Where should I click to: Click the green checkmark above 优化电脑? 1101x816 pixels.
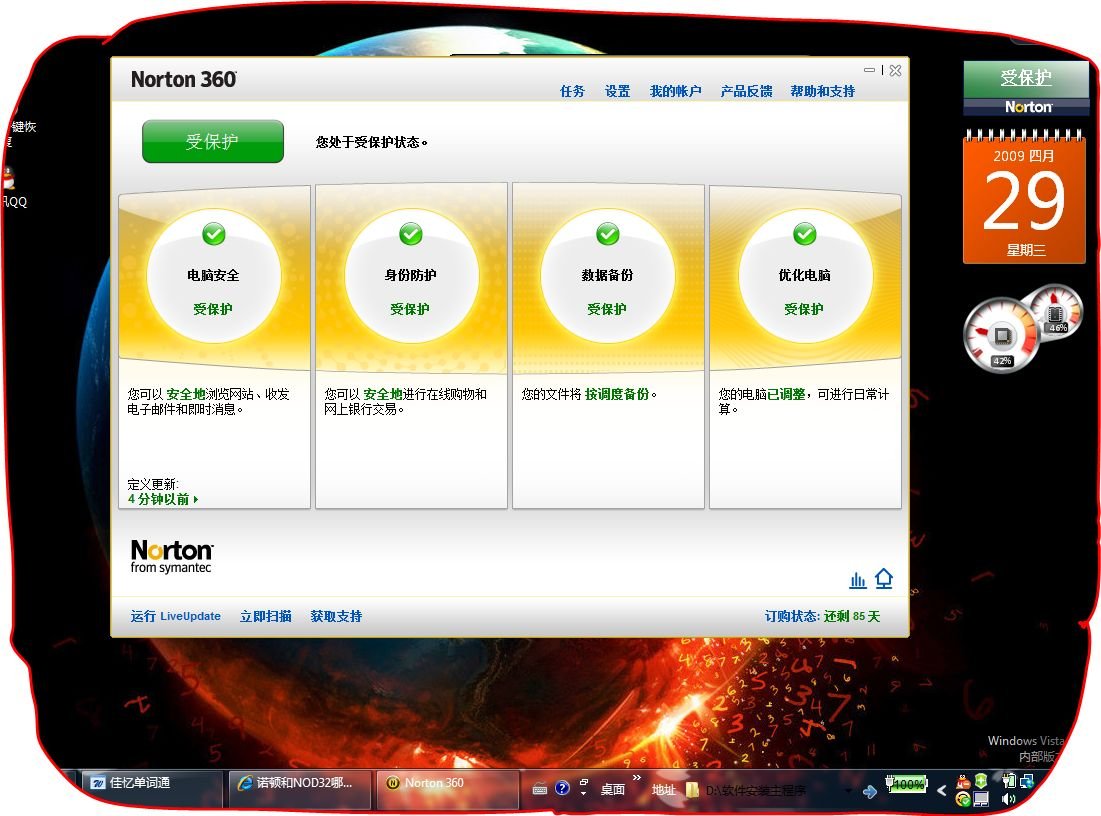point(805,234)
